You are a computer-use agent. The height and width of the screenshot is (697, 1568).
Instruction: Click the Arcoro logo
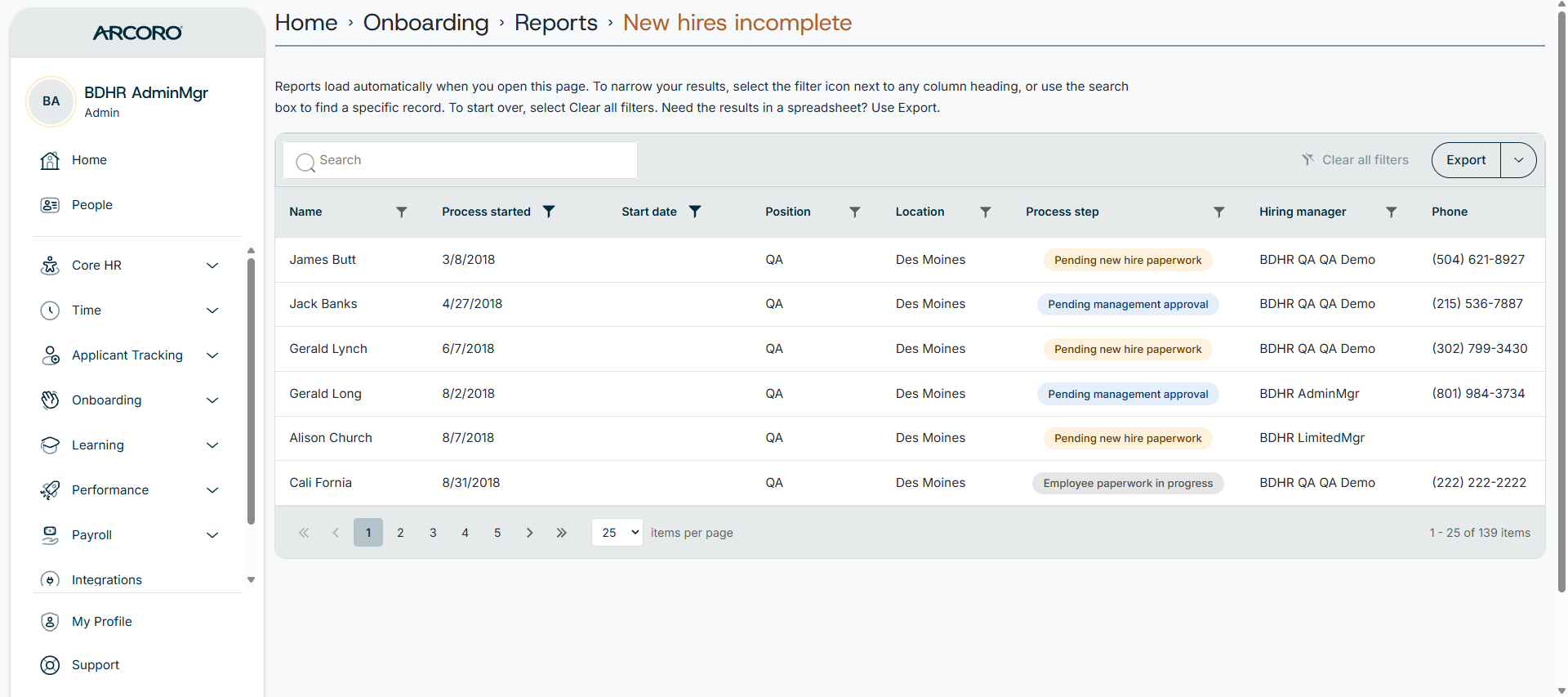[137, 33]
